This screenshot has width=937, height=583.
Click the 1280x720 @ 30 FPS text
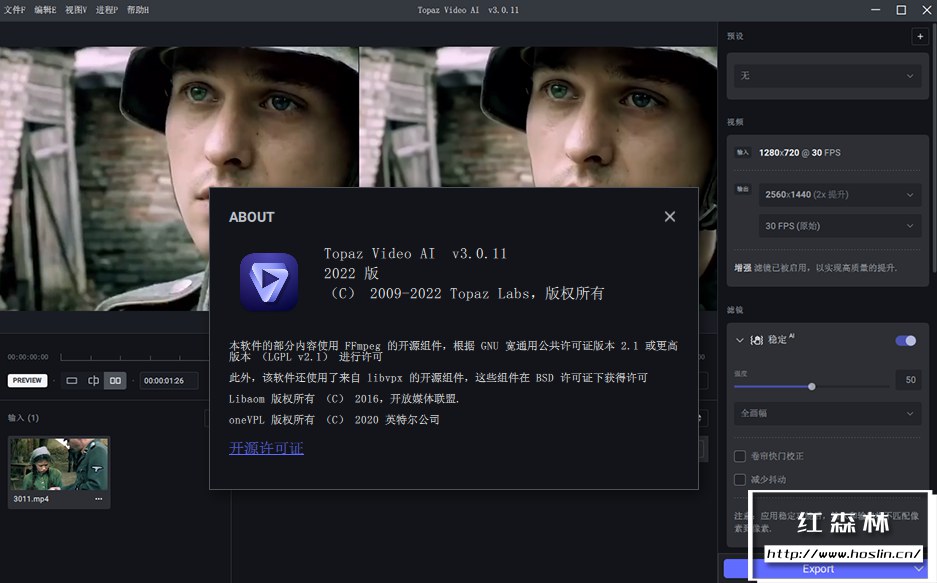click(x=800, y=153)
